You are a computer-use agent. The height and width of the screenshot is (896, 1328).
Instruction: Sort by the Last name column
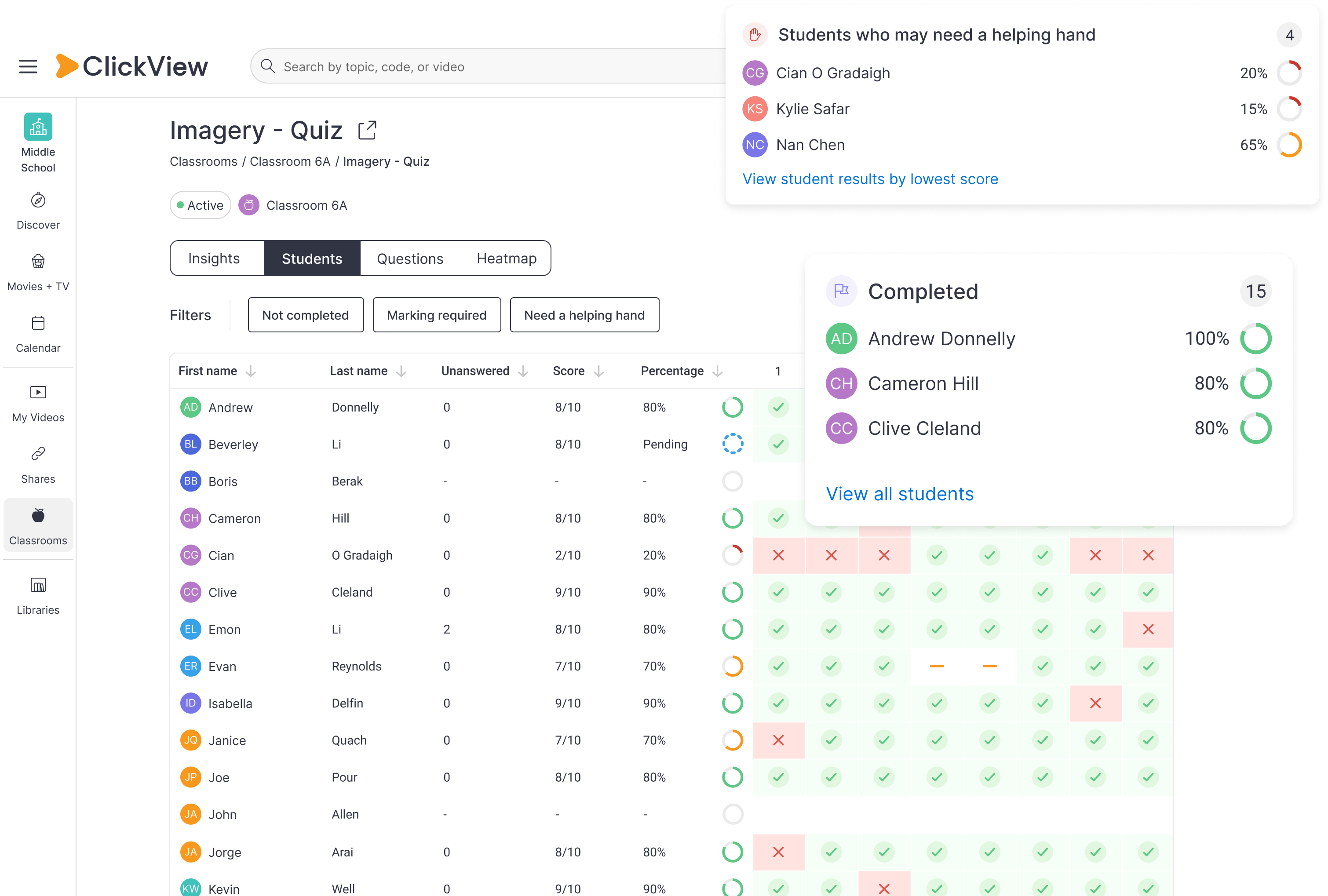tap(368, 371)
